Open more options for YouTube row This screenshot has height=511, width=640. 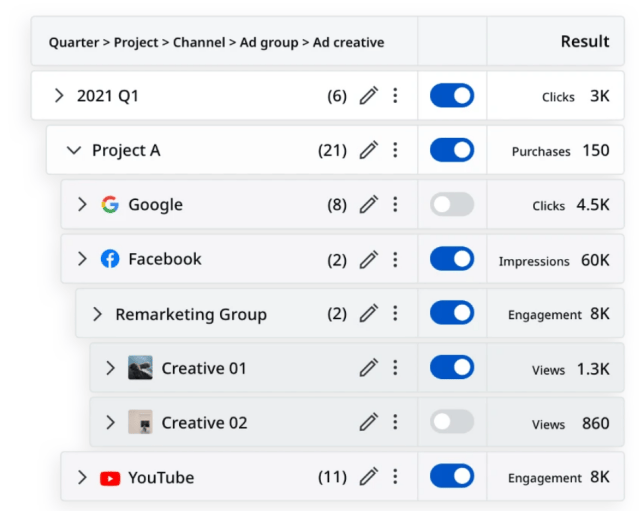(395, 476)
